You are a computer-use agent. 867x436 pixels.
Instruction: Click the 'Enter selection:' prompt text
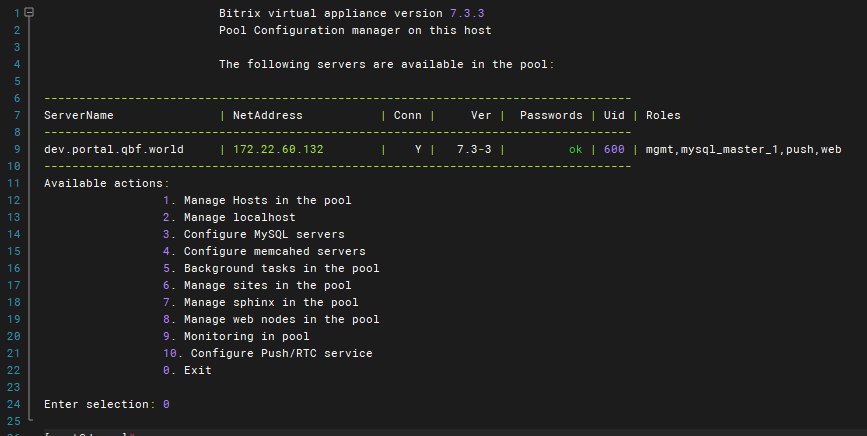(100, 404)
